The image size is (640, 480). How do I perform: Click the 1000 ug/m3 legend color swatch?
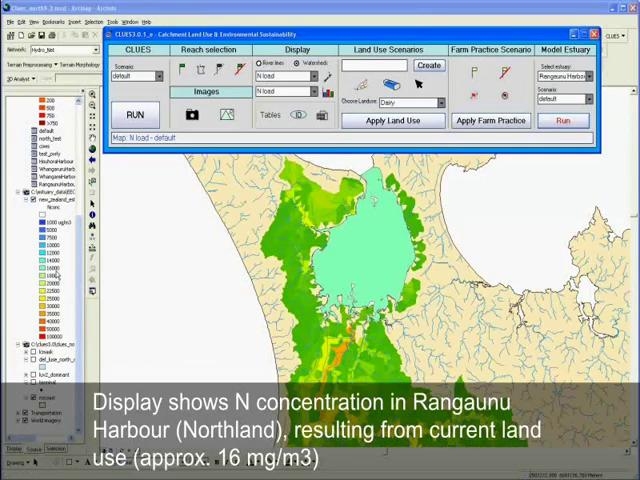[x=42, y=222]
